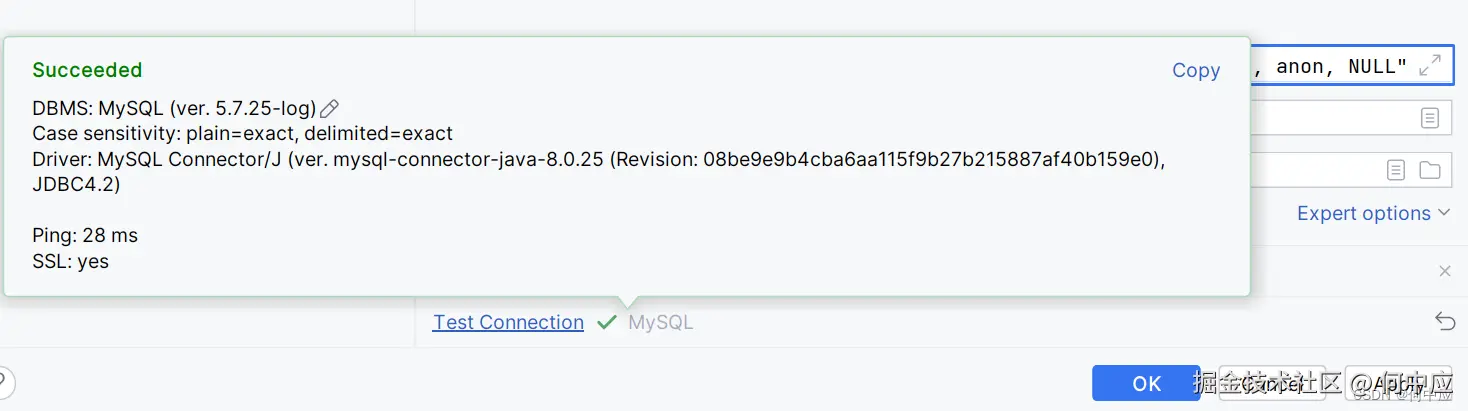Click the green Succeeded status heading

click(87, 70)
